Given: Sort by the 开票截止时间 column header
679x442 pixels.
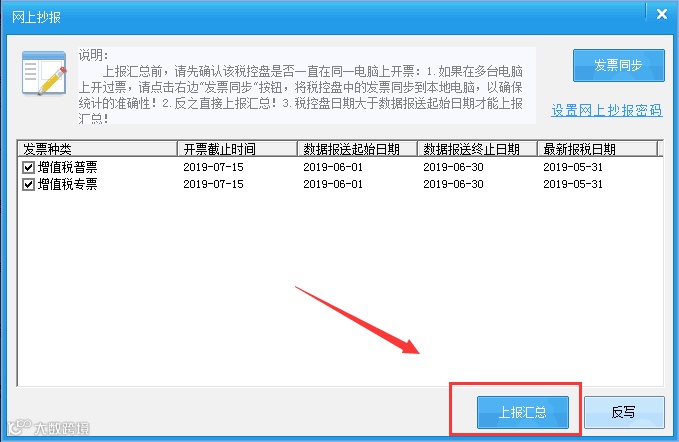Looking at the screenshot, I should coord(237,149).
